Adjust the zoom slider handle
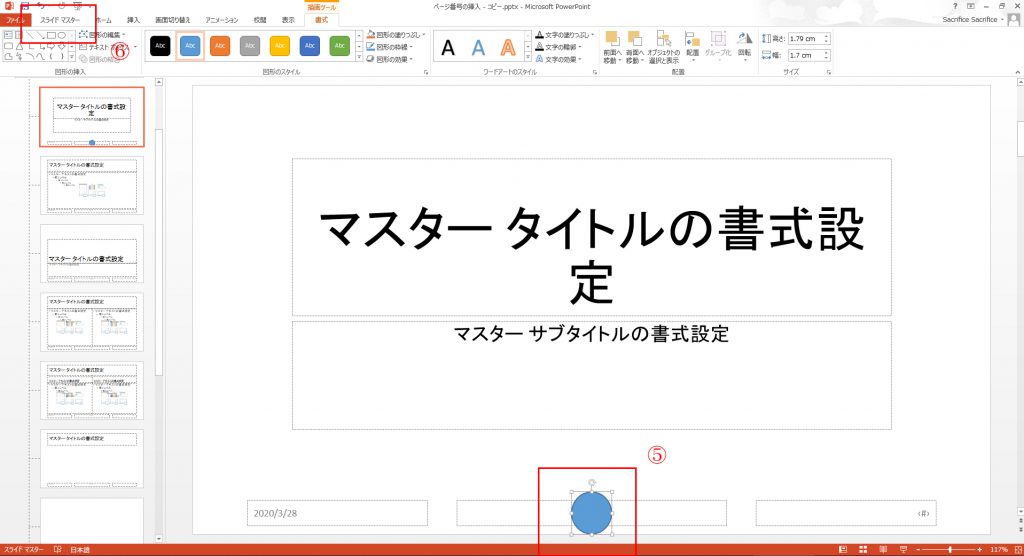 pos(950,549)
